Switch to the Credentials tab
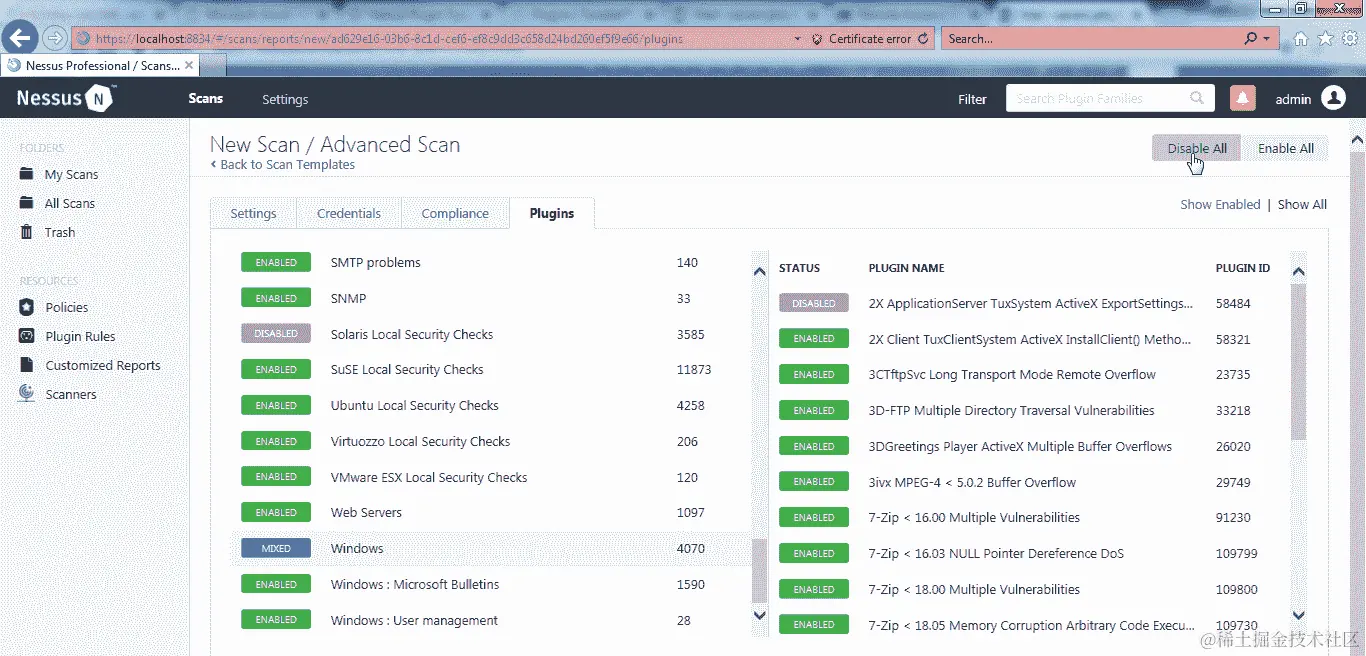Screen dimensions: 1366x656 tap(349, 213)
